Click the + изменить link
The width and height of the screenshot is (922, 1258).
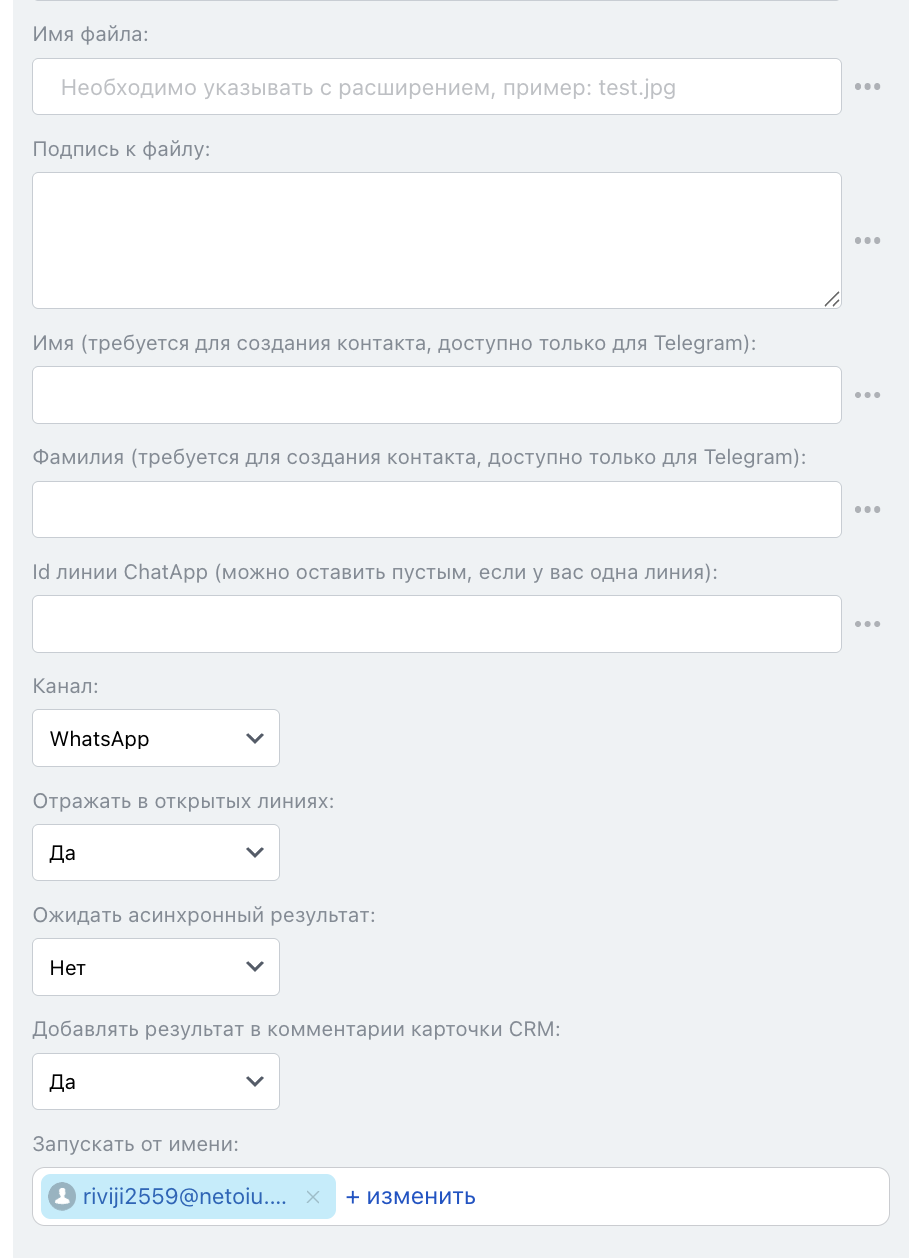[x=411, y=1197]
